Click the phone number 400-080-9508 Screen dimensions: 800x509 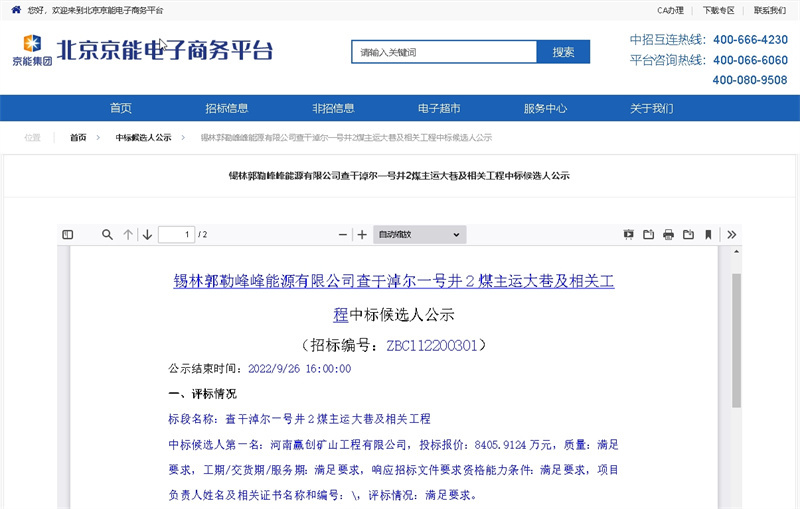click(750, 80)
